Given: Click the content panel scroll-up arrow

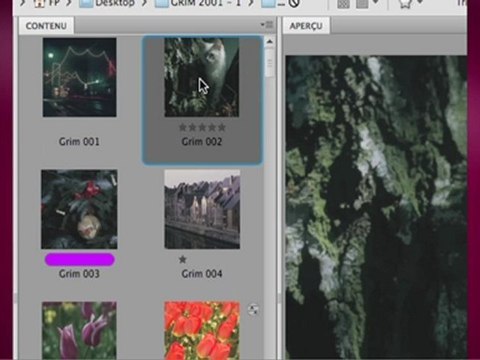Looking at the screenshot, I should (269, 42).
